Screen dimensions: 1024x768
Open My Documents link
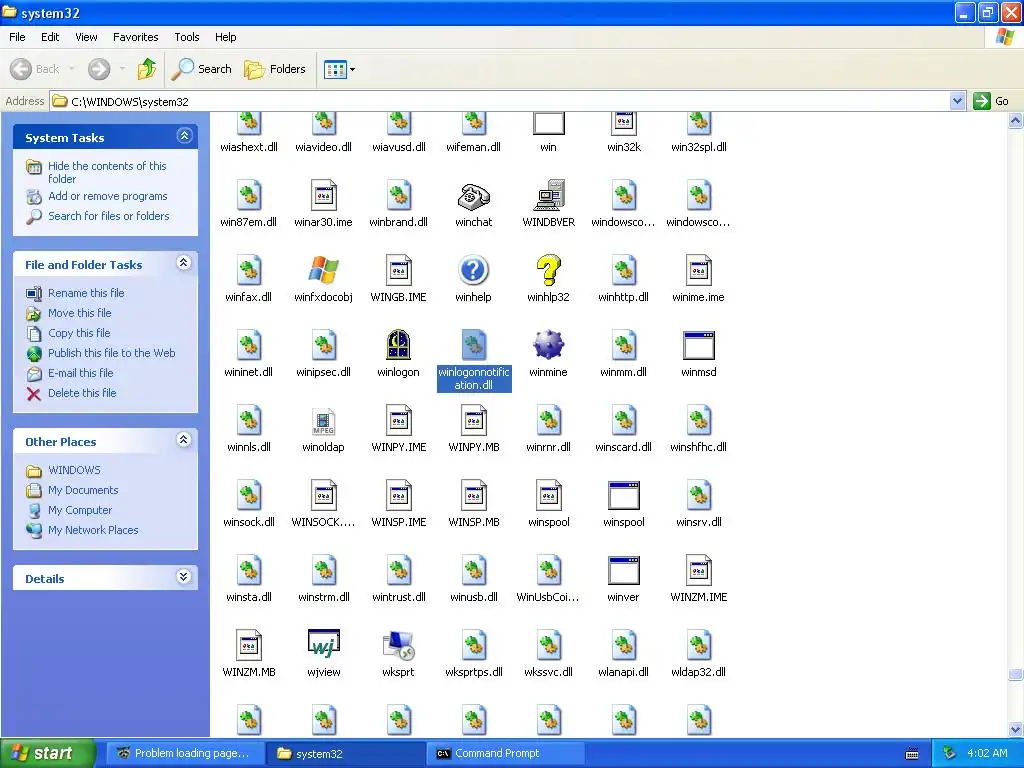coord(83,490)
